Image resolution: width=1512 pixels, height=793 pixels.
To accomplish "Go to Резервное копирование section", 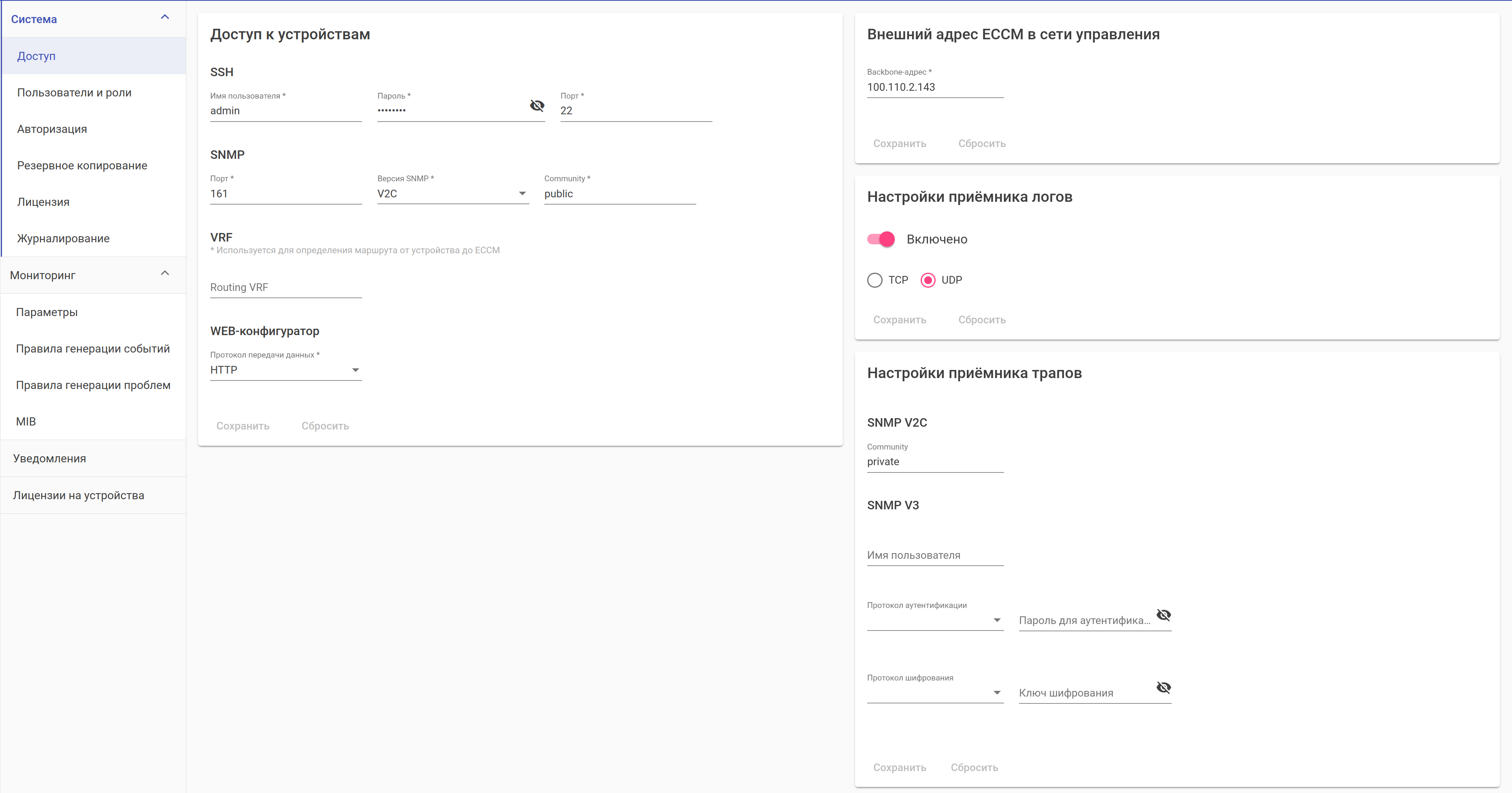I will [82, 166].
